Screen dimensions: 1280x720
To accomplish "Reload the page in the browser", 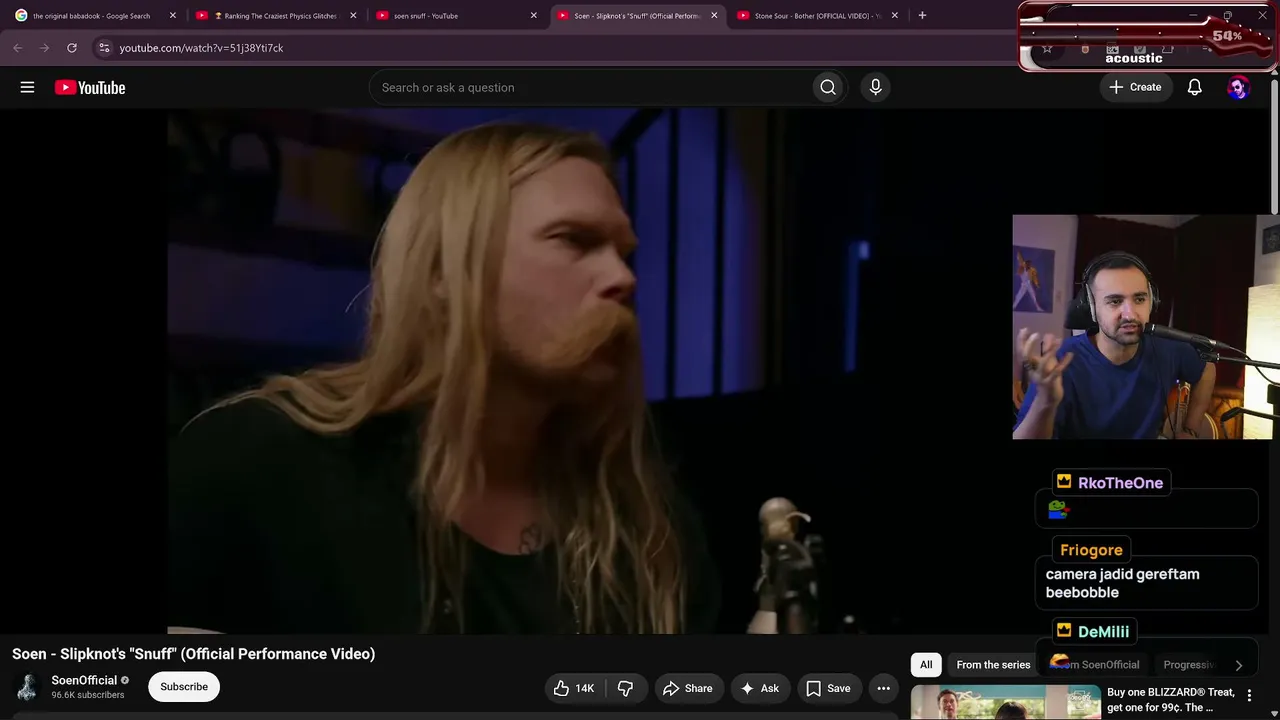I will pyautogui.click(x=72, y=48).
